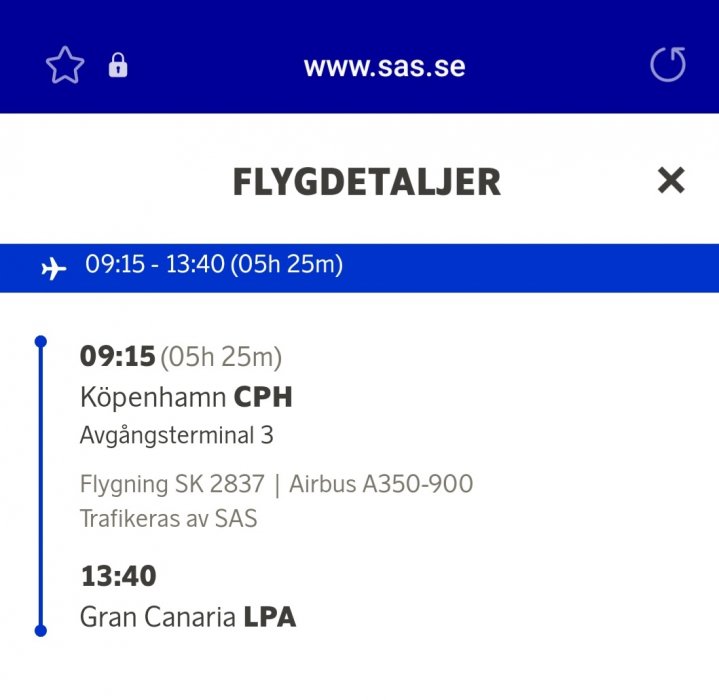Click Avgångsterminal 3 text
719x700 pixels.
[x=176, y=436]
